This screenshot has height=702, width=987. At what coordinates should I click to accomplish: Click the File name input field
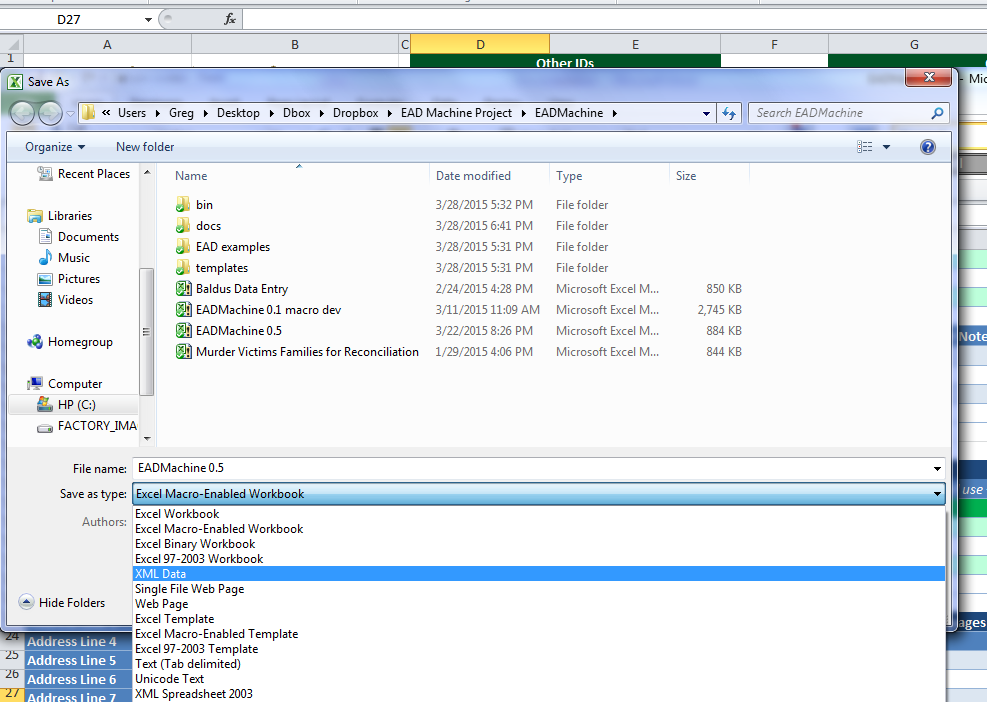coord(532,468)
